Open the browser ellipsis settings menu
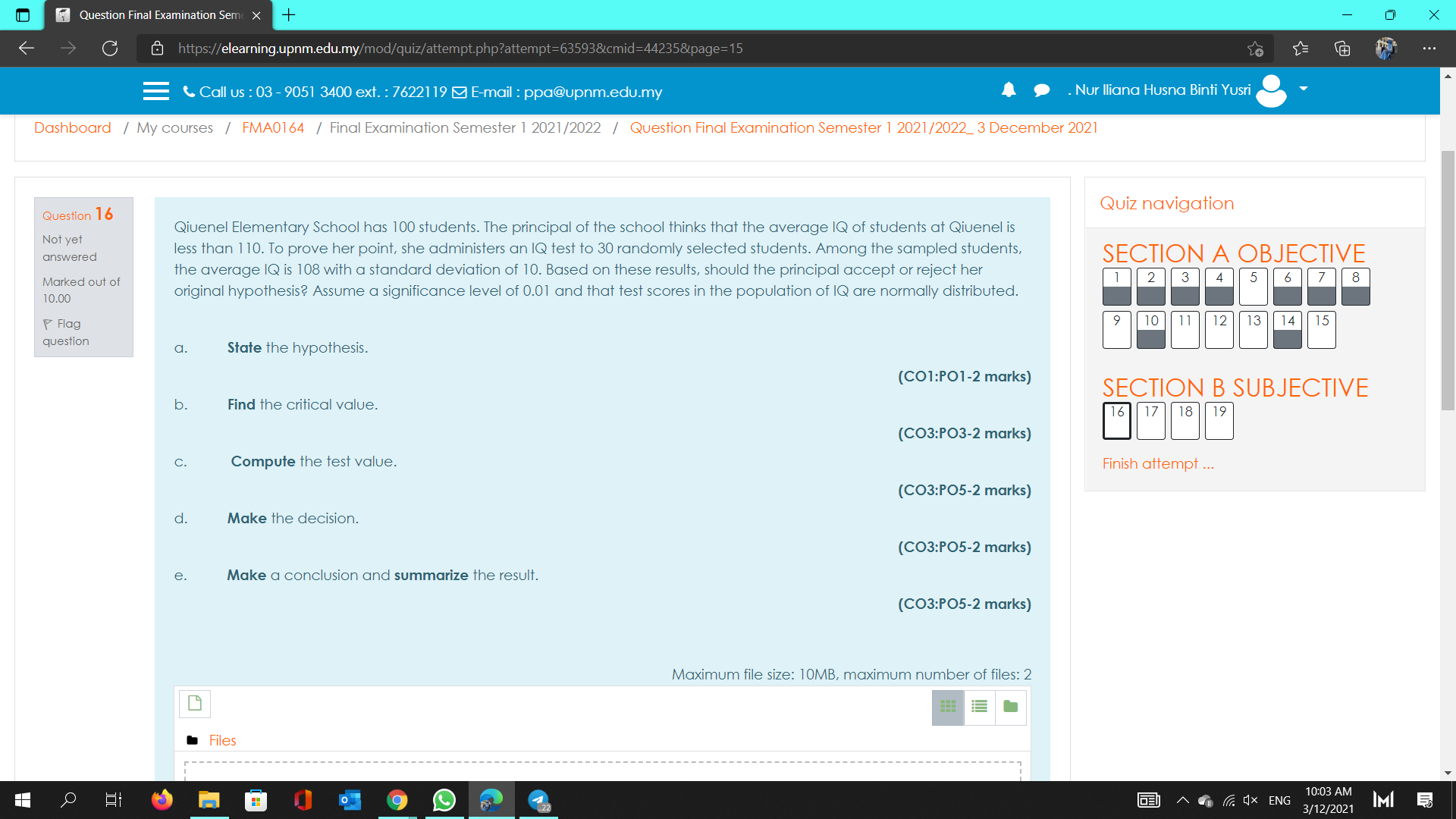Image resolution: width=1456 pixels, height=819 pixels. (1429, 48)
